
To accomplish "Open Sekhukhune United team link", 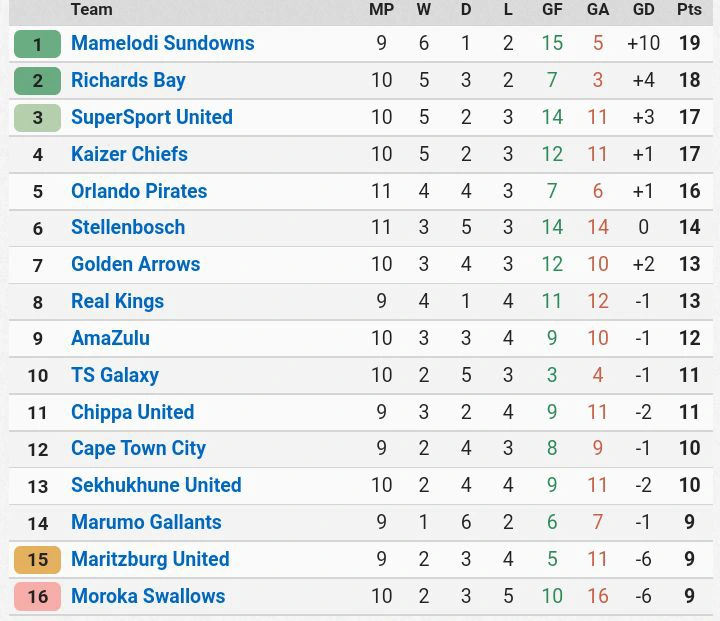I will click(156, 485).
